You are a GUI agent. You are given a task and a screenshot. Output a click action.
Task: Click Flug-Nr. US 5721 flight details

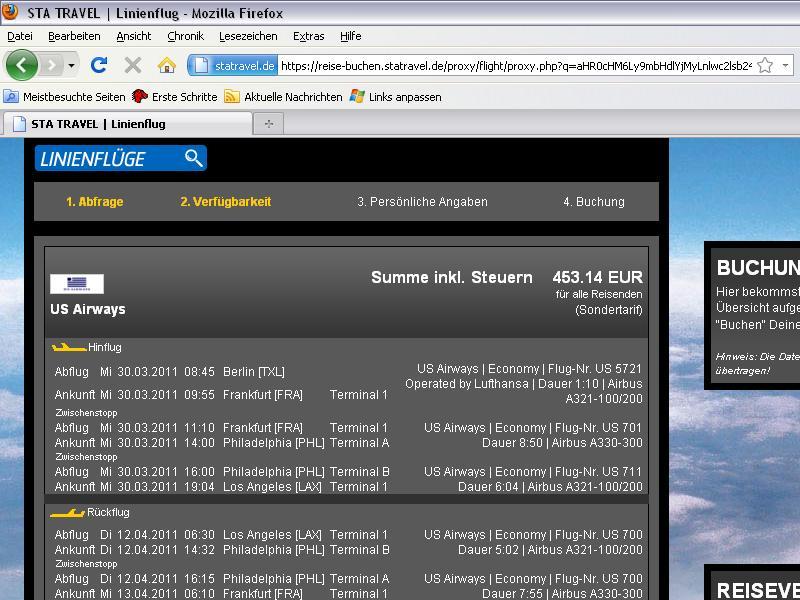[x=529, y=369]
